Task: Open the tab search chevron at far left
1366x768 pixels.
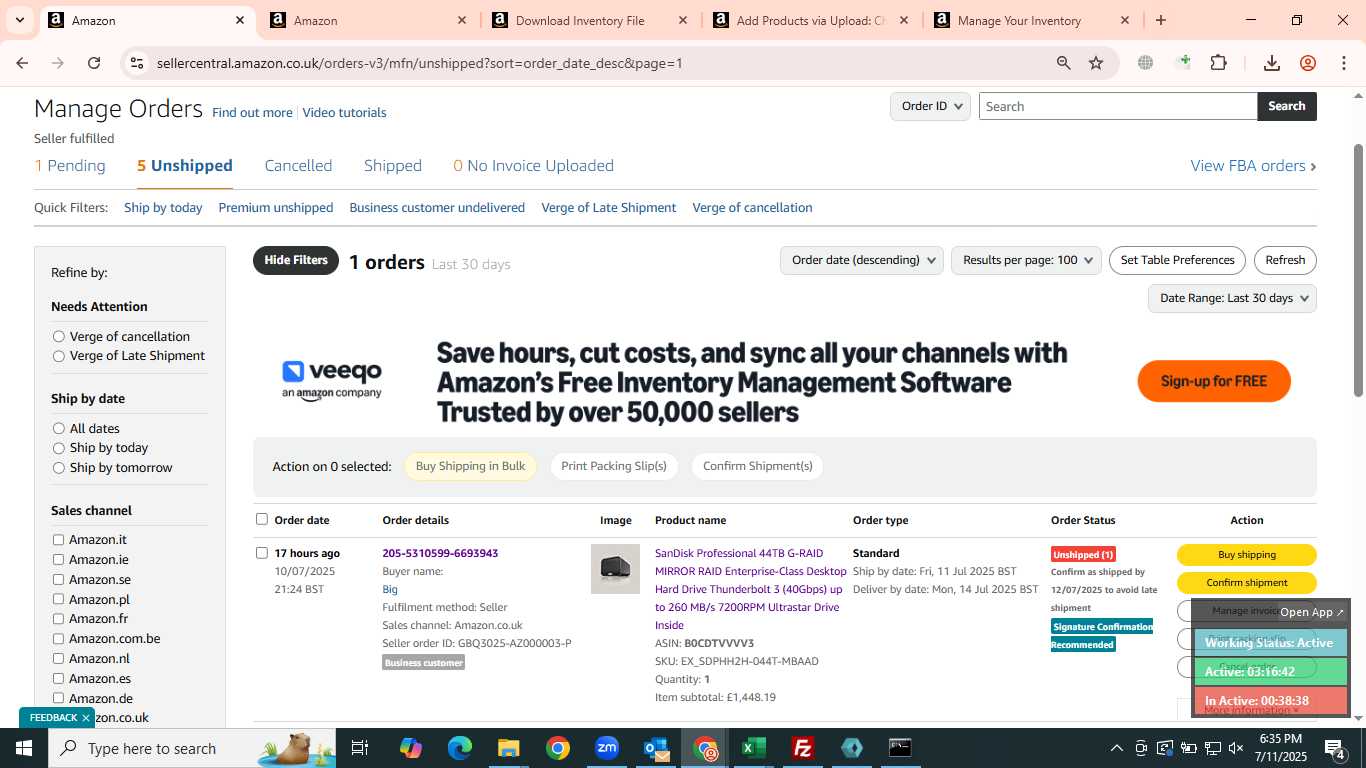Action: click(x=19, y=20)
